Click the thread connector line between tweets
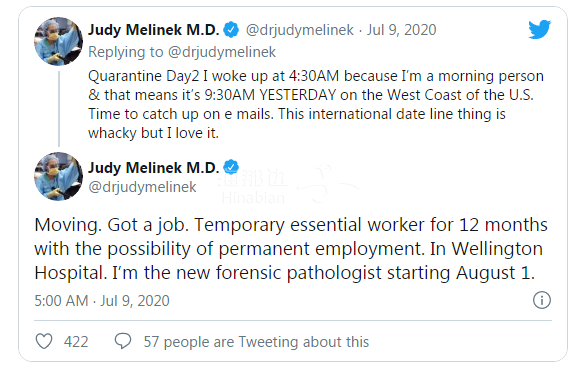 59,109
